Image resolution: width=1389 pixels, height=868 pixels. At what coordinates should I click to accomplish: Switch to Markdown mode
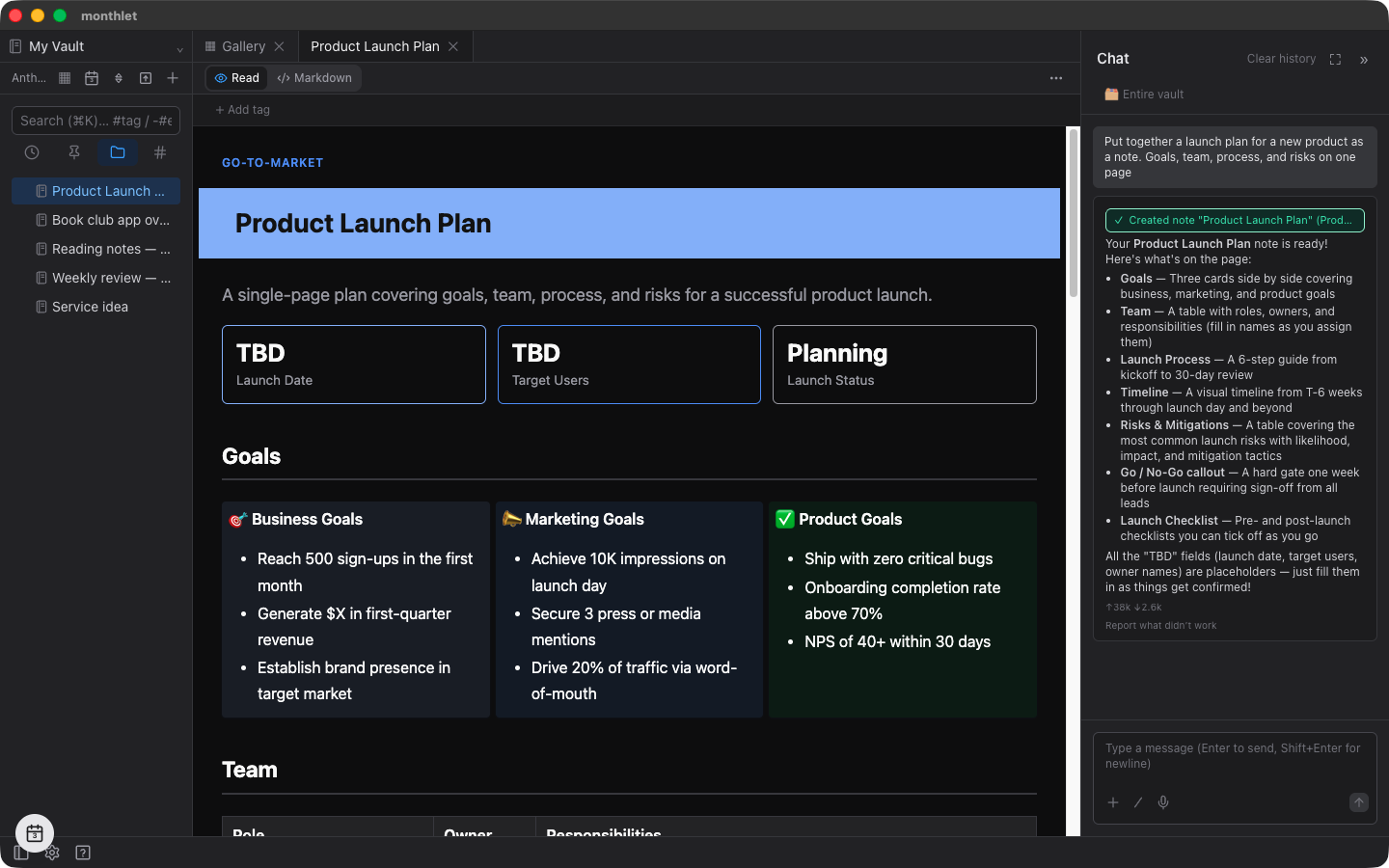point(314,78)
